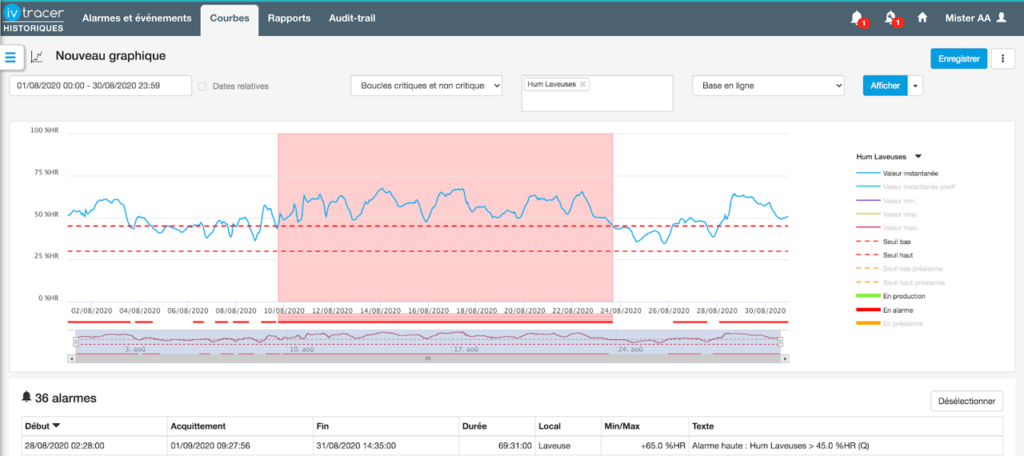The image size is (1024, 456).
Task: Open the Base en ligne dropdown
Action: [768, 86]
